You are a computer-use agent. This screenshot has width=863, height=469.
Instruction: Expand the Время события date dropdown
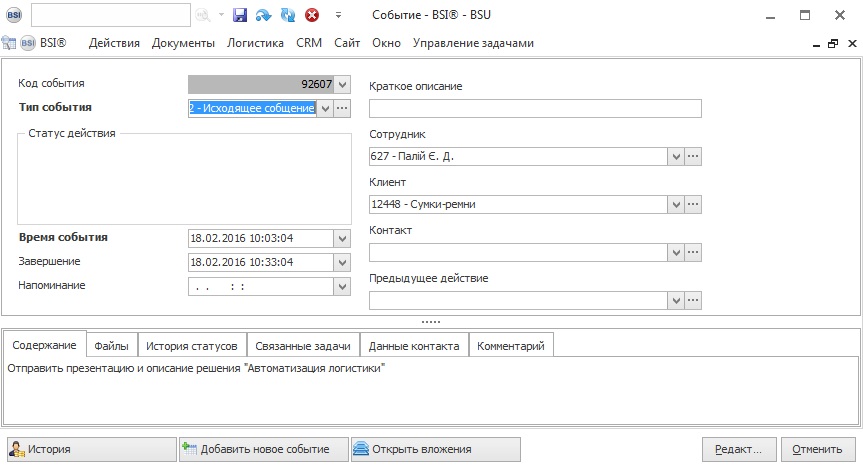[343, 238]
